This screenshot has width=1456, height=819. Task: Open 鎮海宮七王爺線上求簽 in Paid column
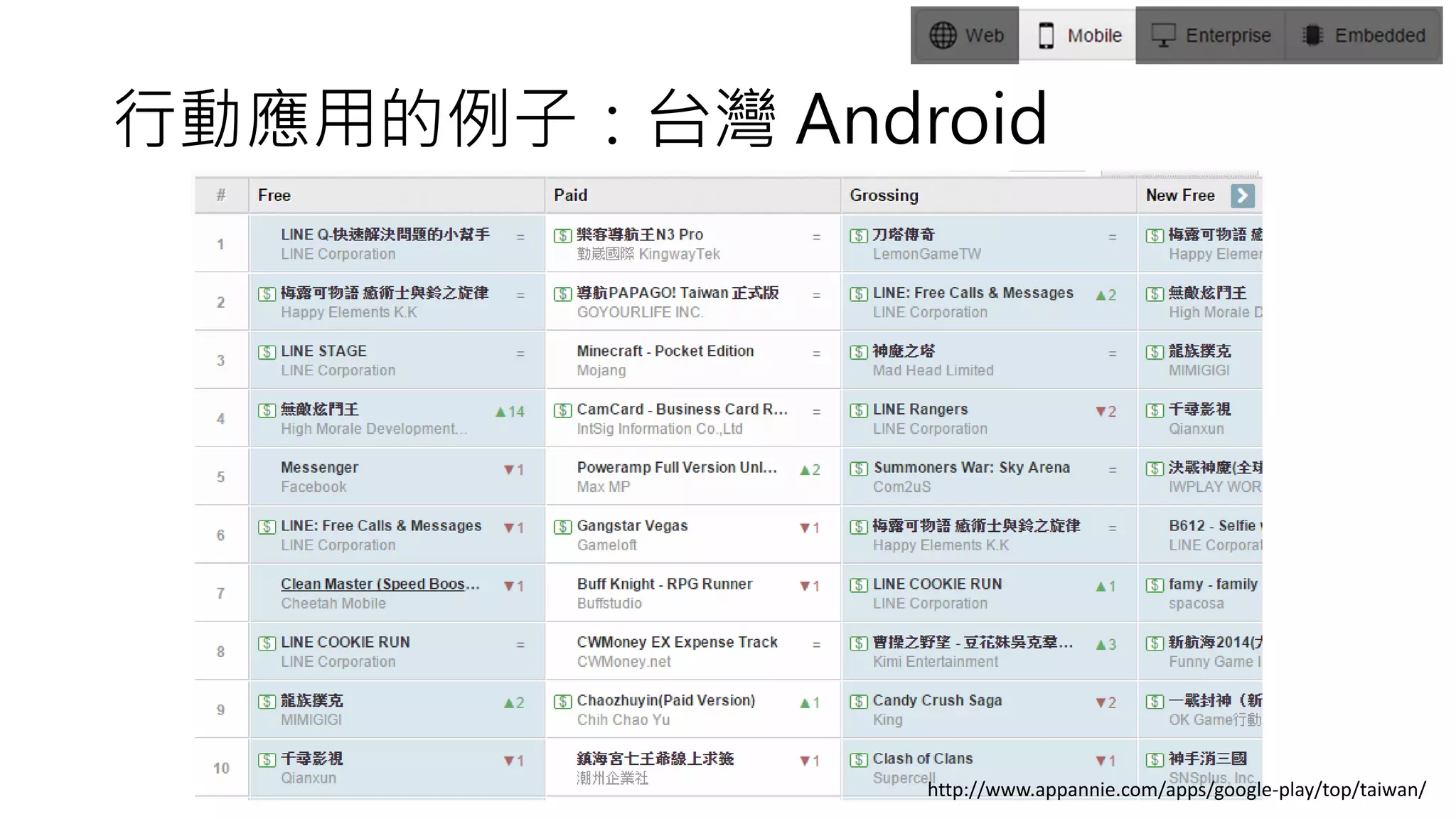click(x=655, y=759)
